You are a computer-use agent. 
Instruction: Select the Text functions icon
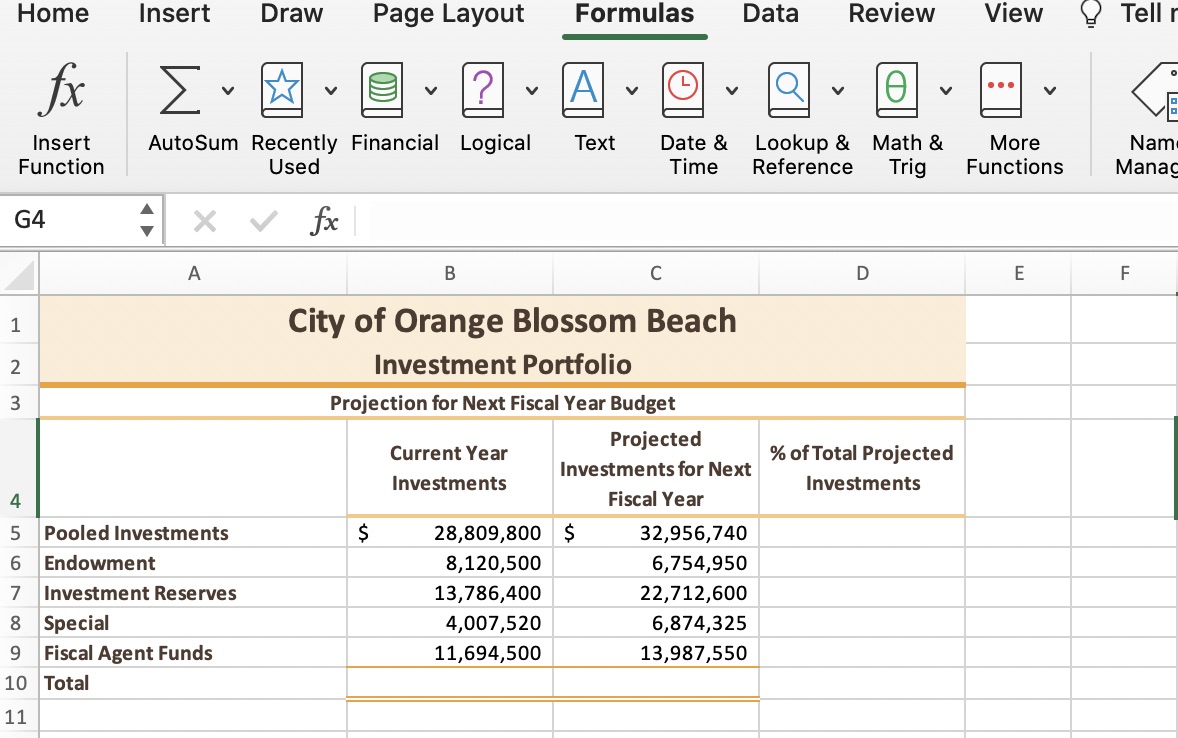[583, 90]
